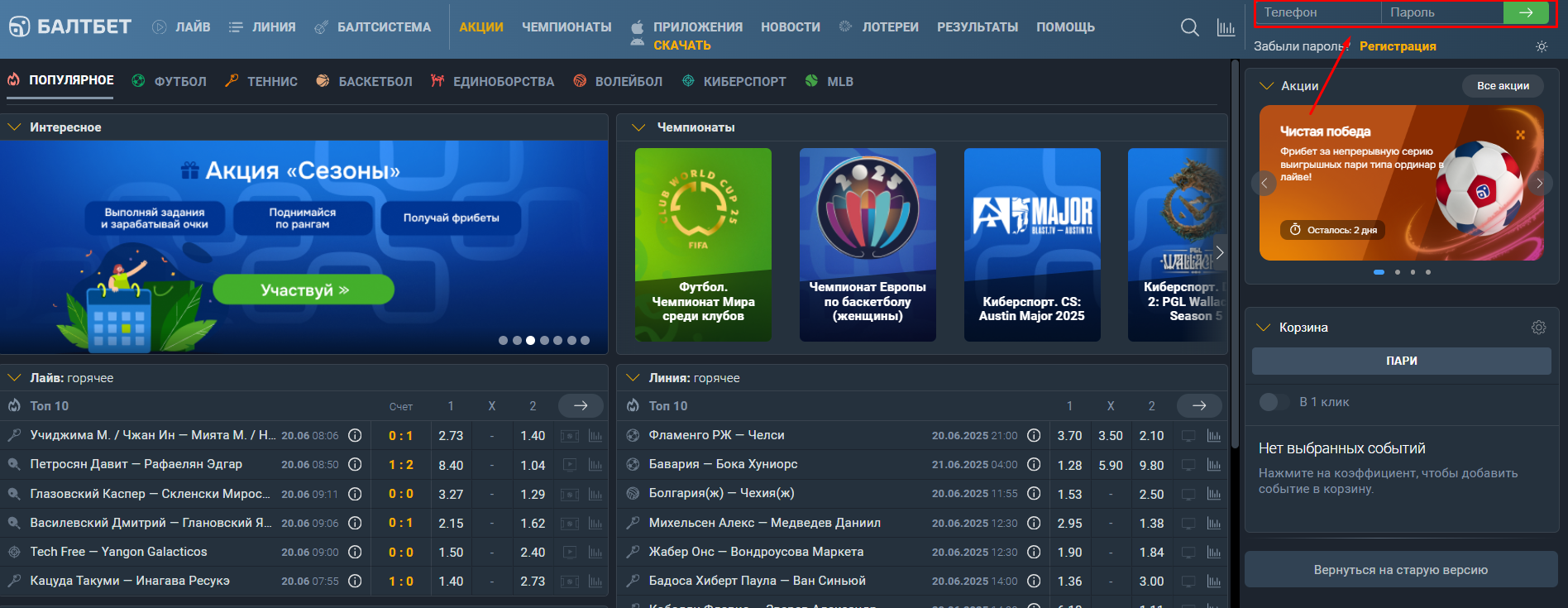Go to Акции in top navigation
Viewport: 1568px width, 608px height.
click(481, 27)
